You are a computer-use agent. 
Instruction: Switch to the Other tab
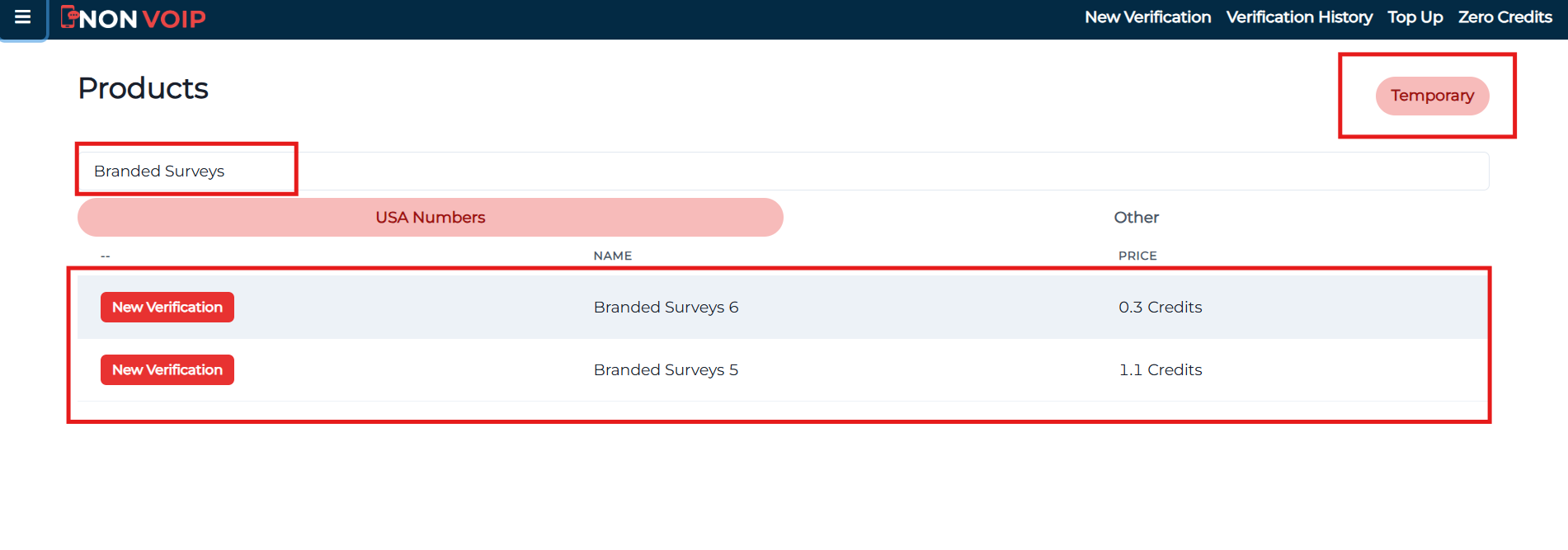tap(1136, 217)
